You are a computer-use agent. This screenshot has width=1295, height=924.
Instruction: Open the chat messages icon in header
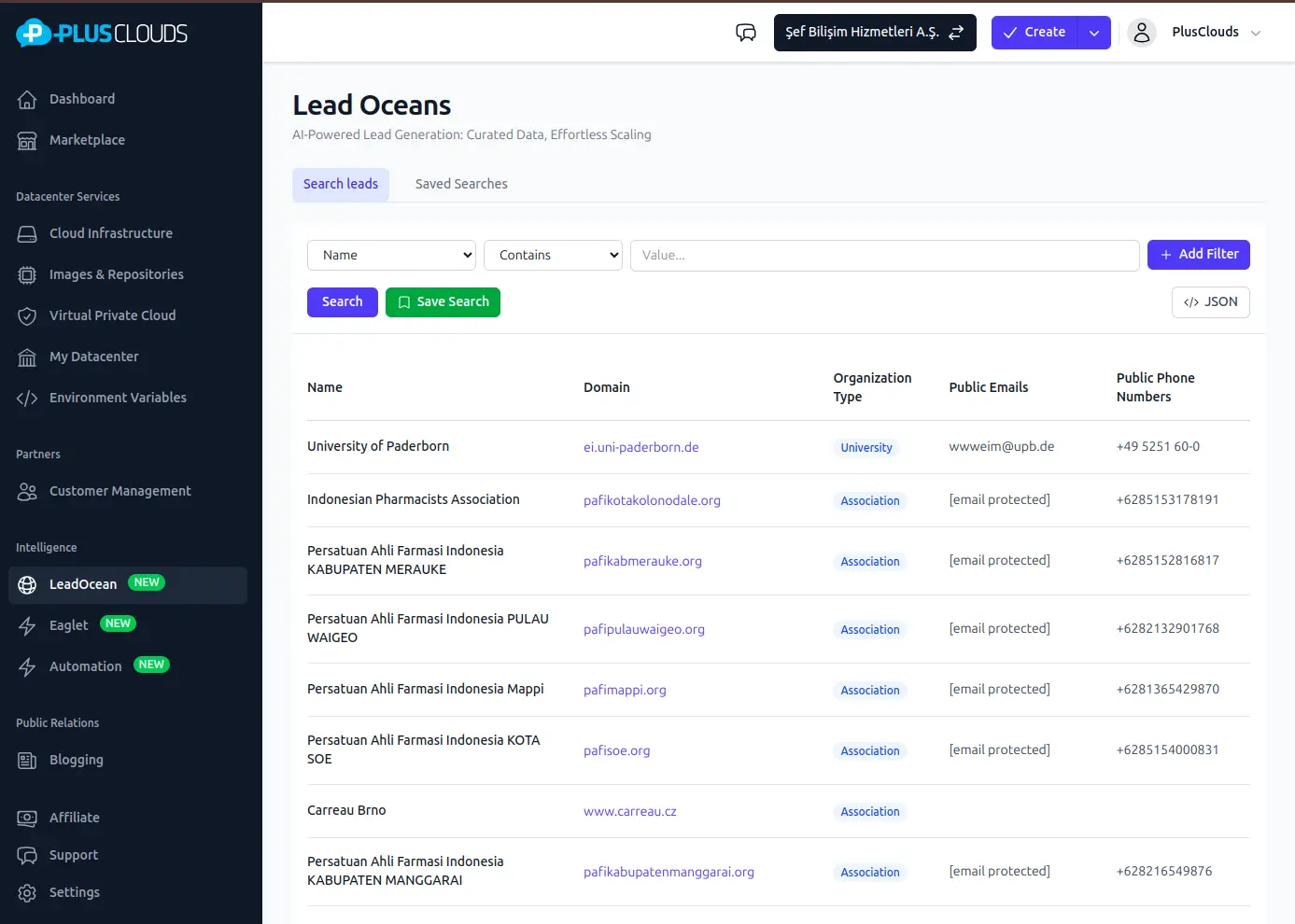point(746,32)
